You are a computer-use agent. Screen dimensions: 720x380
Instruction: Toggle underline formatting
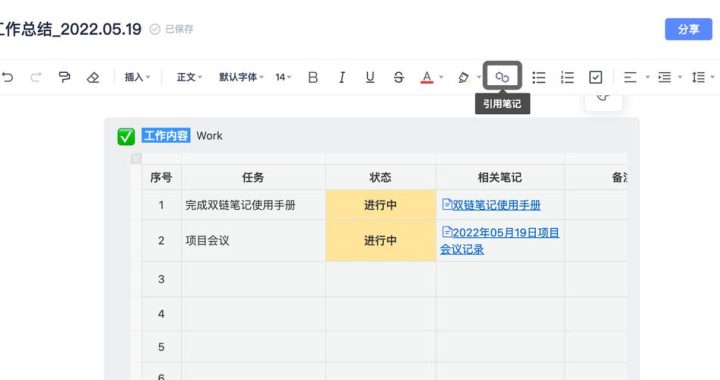tap(370, 77)
